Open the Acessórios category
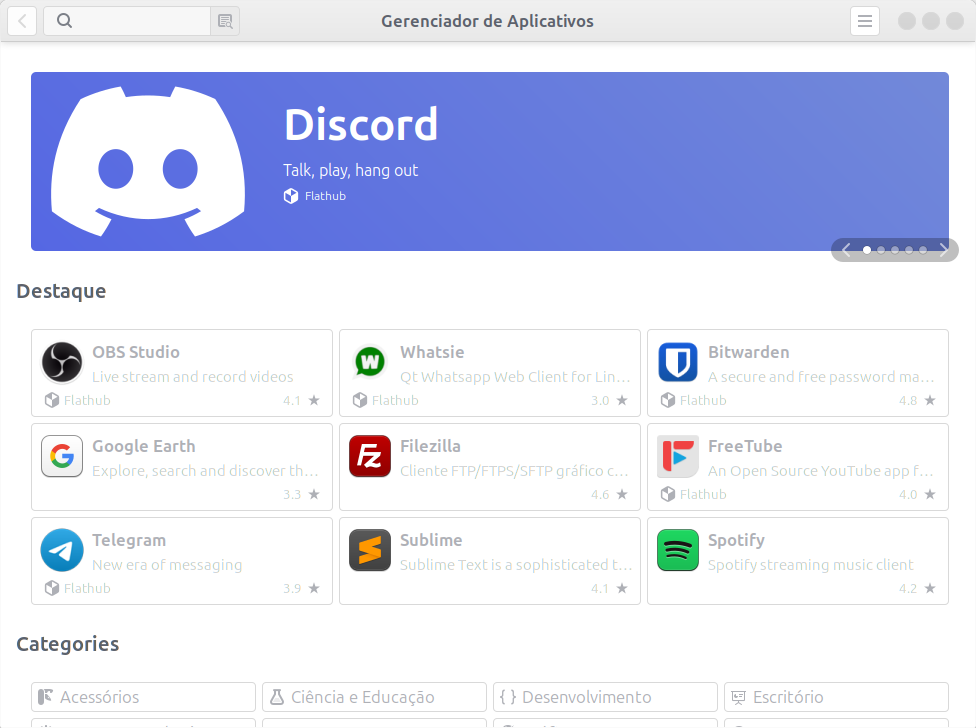 pyautogui.click(x=143, y=697)
